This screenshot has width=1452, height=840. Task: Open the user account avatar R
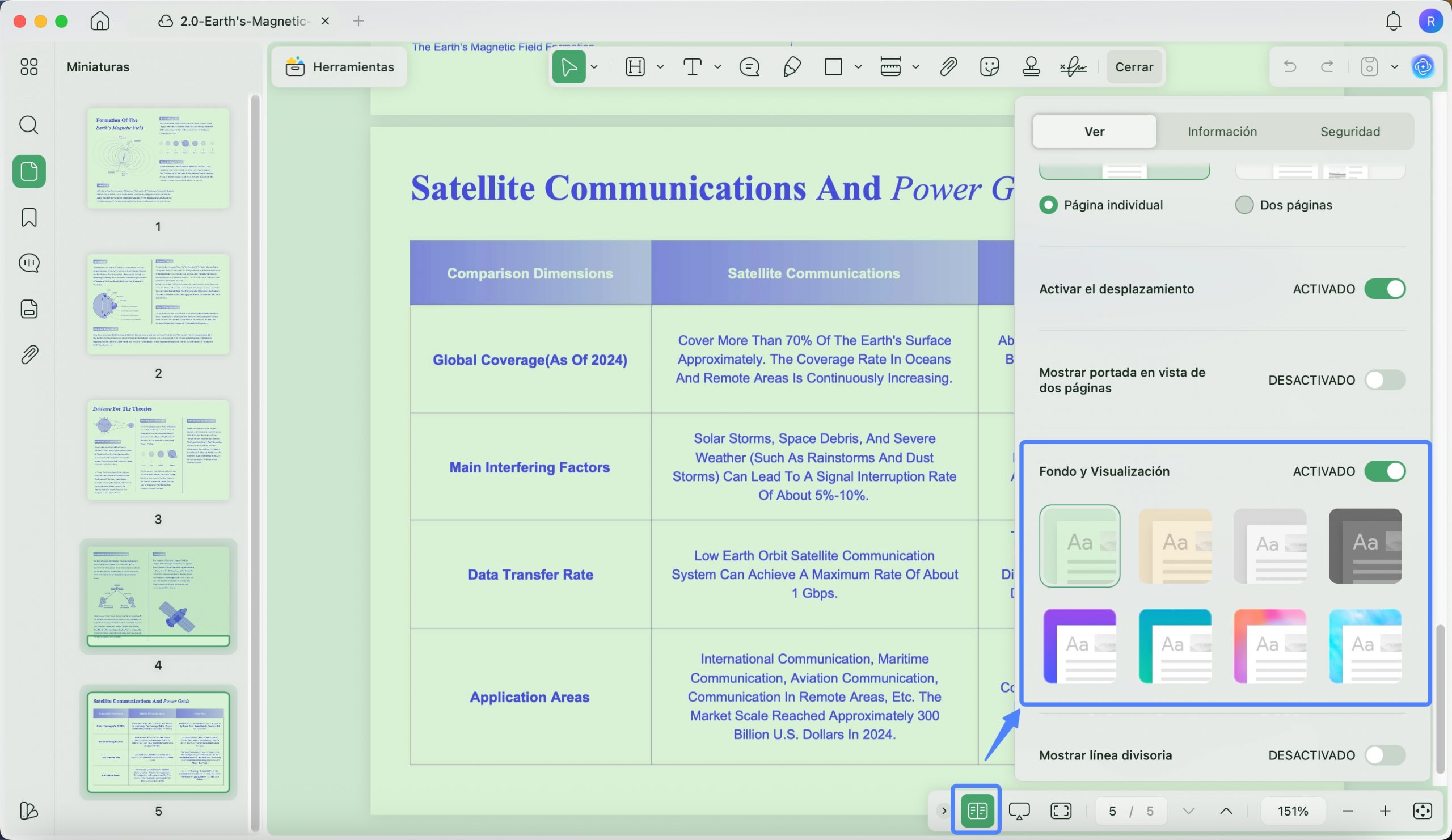pos(1430,22)
